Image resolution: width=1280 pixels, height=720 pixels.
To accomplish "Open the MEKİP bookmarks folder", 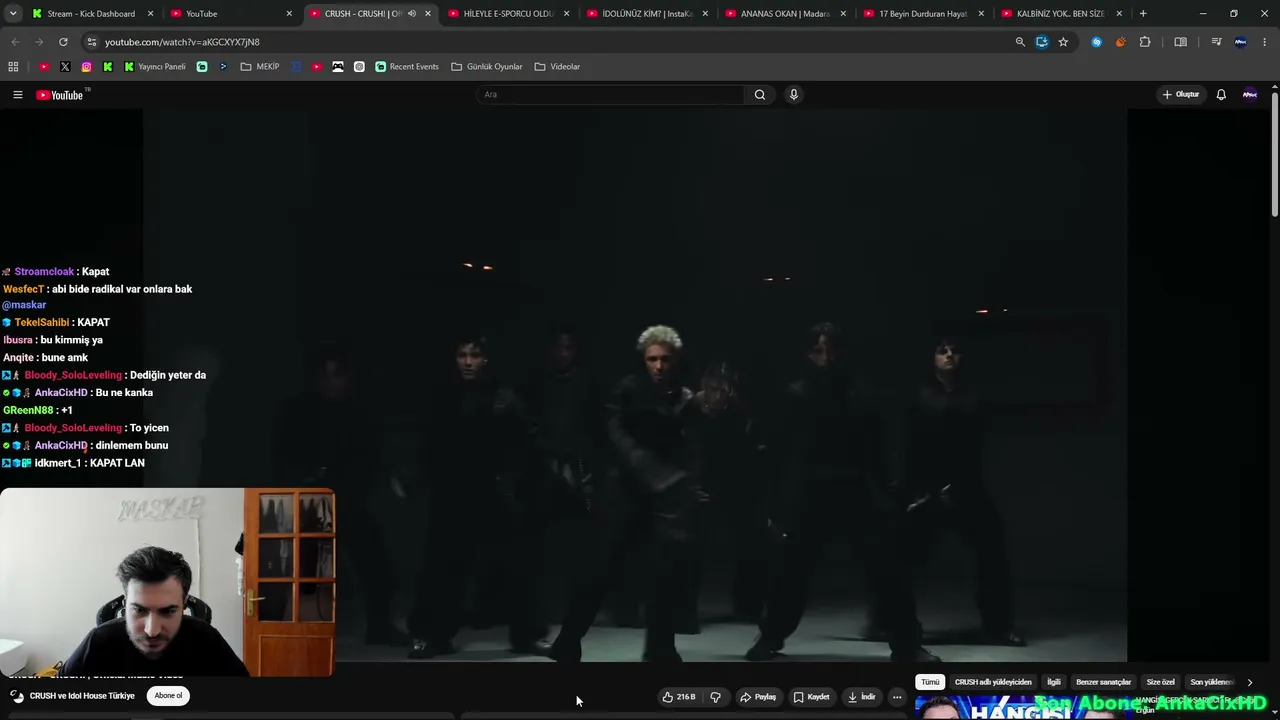I will click(260, 67).
